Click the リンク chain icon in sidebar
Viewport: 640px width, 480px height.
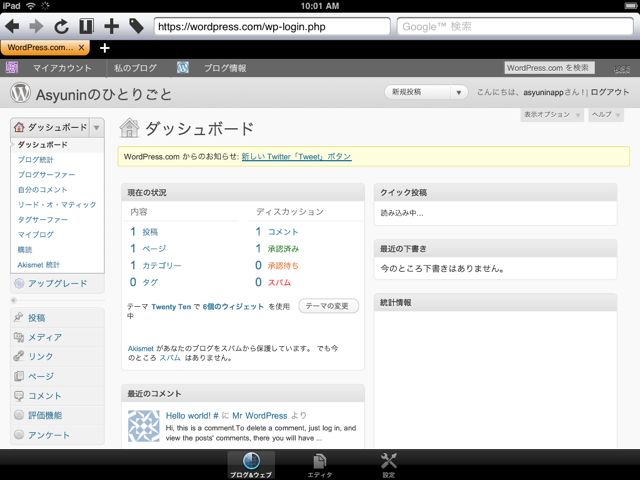point(18,356)
